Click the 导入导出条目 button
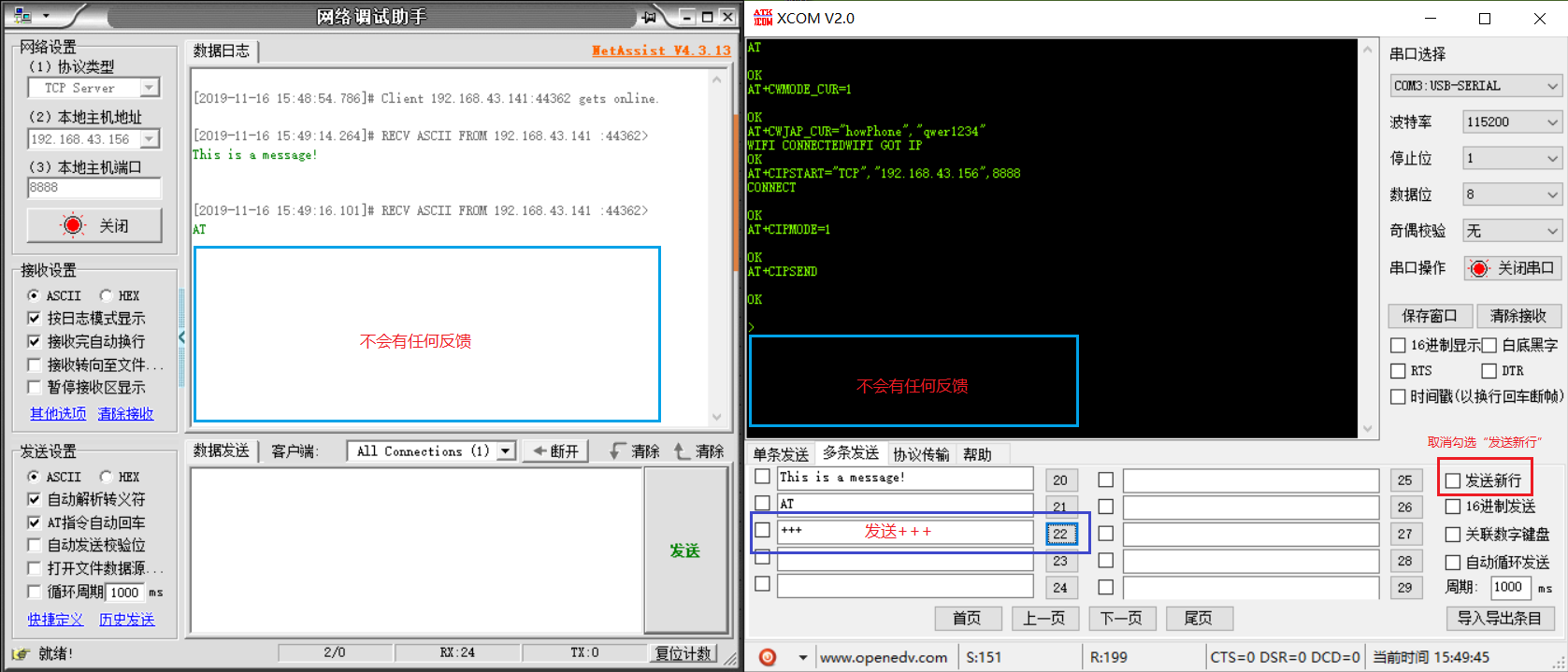 tap(1500, 618)
